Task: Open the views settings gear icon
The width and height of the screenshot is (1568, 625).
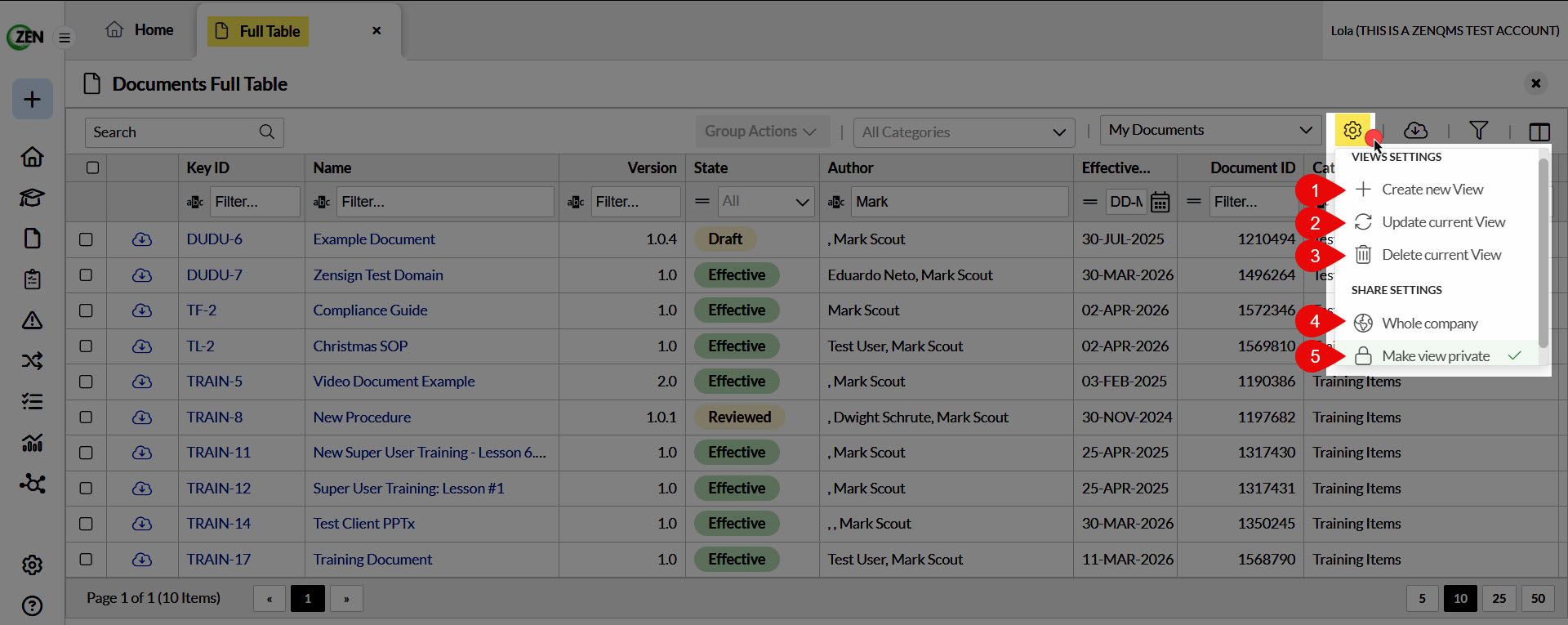Action: click(1352, 131)
